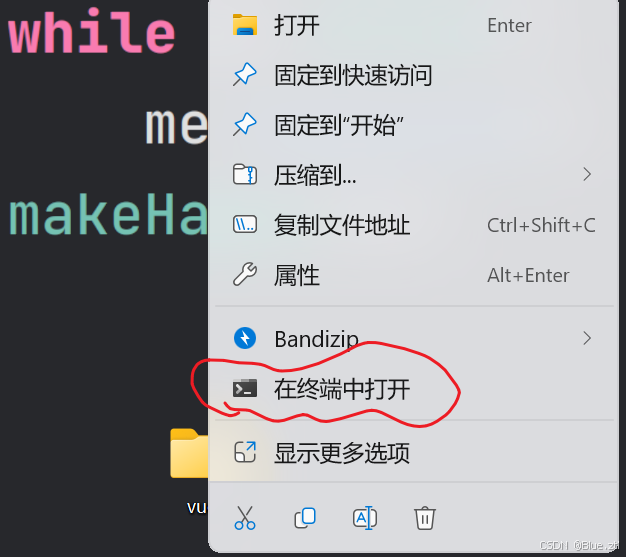
Task: Click the pin icon beside 固定到快速访问
Action: 245,74
